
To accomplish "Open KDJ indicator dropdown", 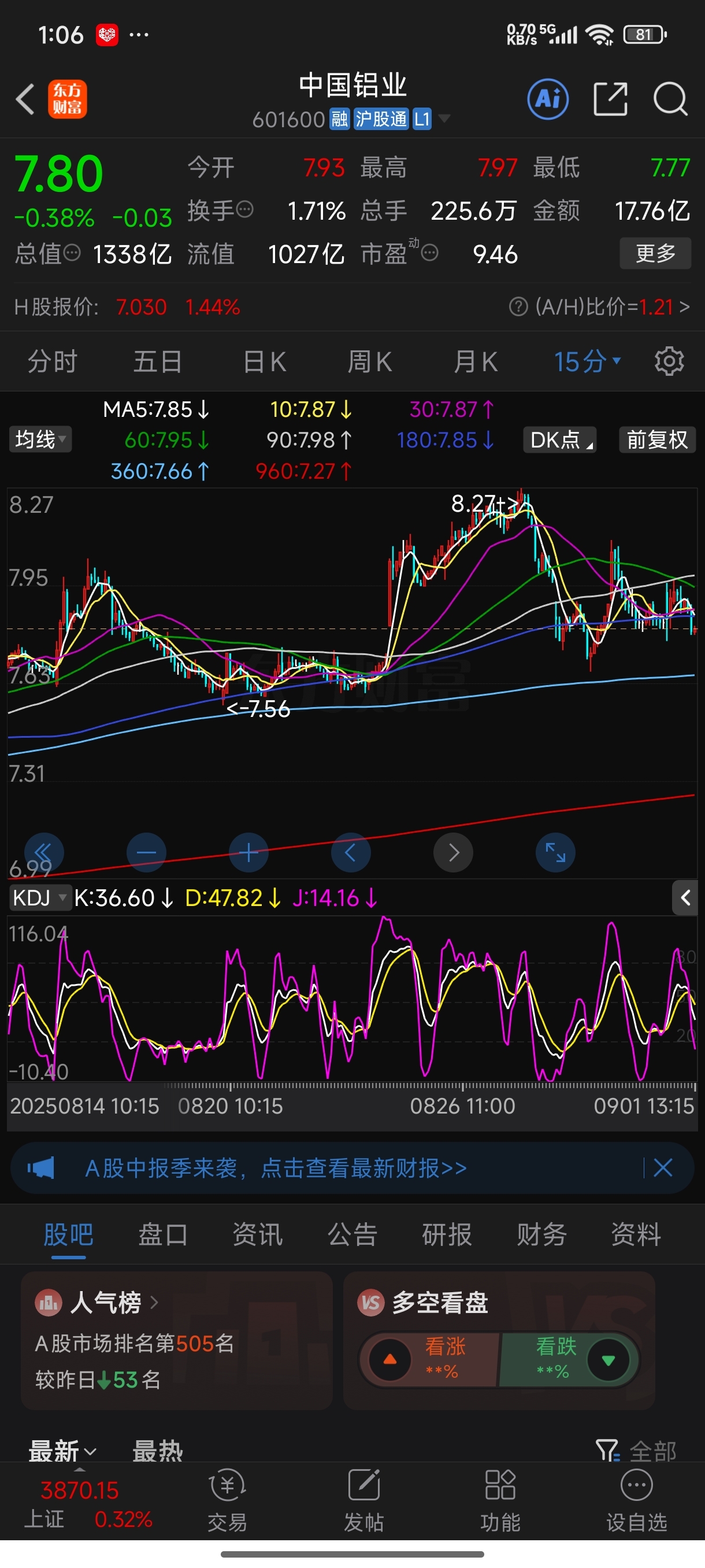I will (40, 897).
